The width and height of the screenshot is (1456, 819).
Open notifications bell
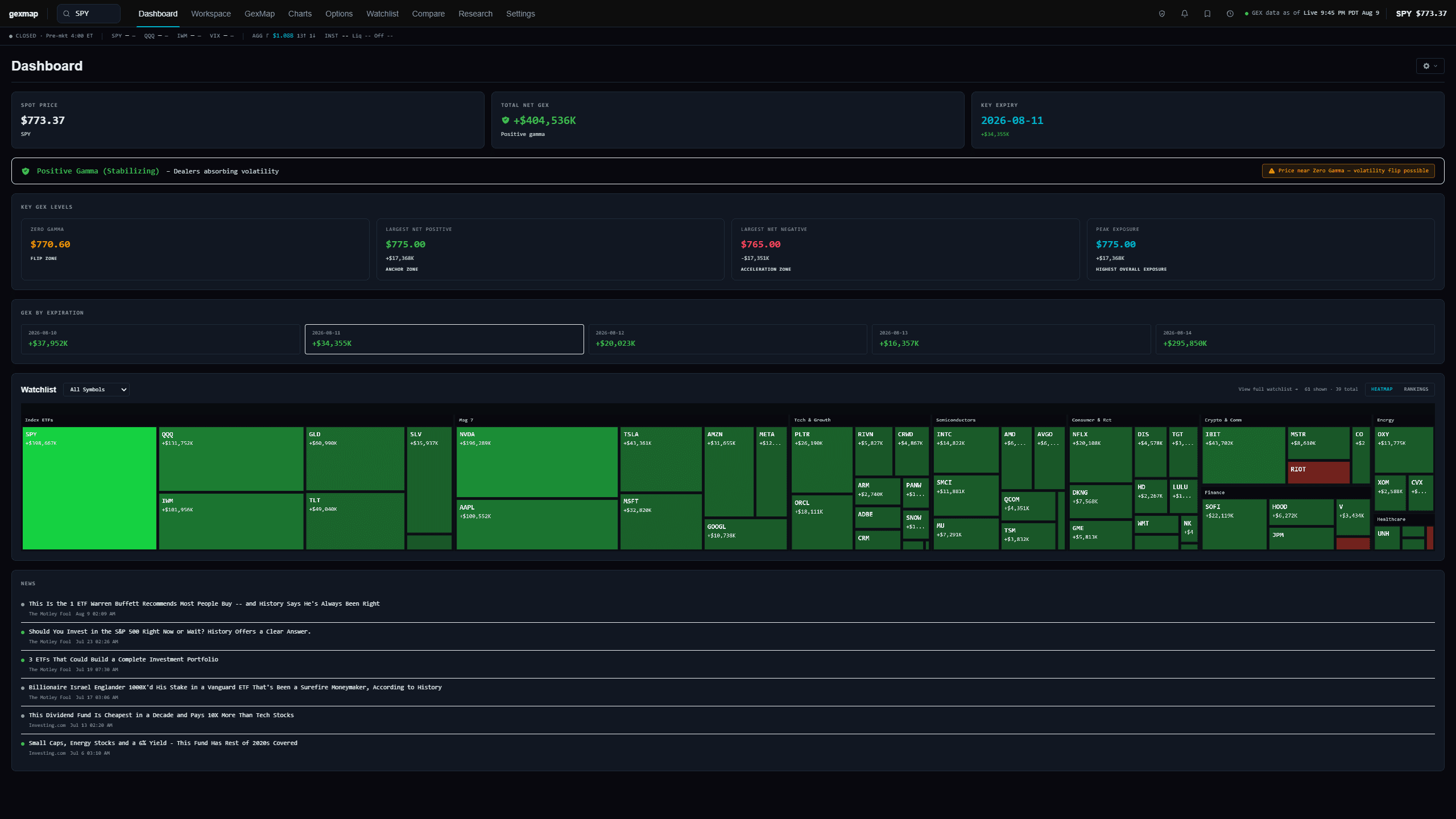pos(1185,14)
